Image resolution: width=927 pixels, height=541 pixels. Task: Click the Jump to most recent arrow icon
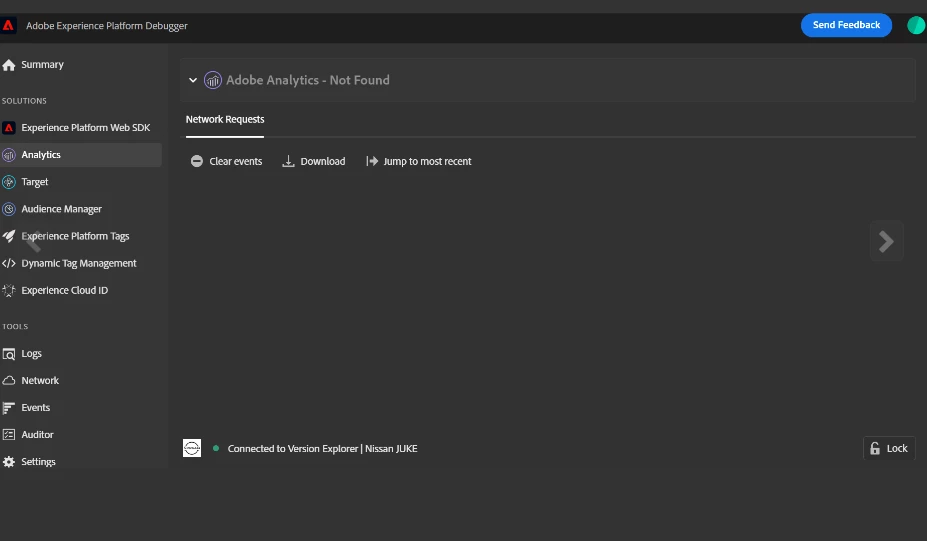tap(372, 161)
